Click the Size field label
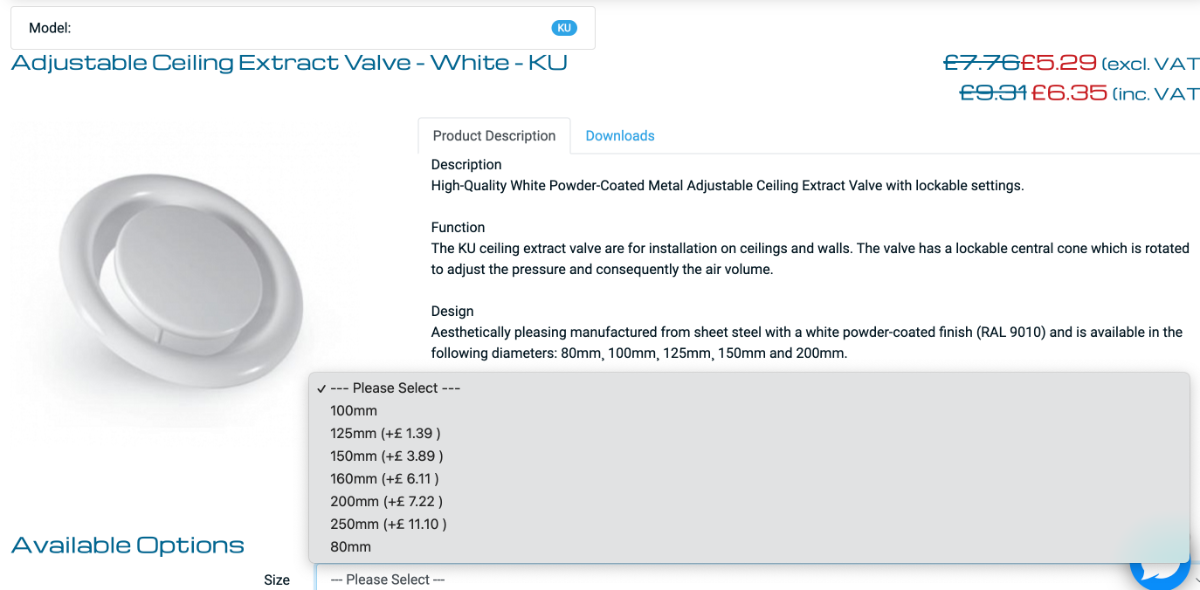The width and height of the screenshot is (1200, 590). 277,580
